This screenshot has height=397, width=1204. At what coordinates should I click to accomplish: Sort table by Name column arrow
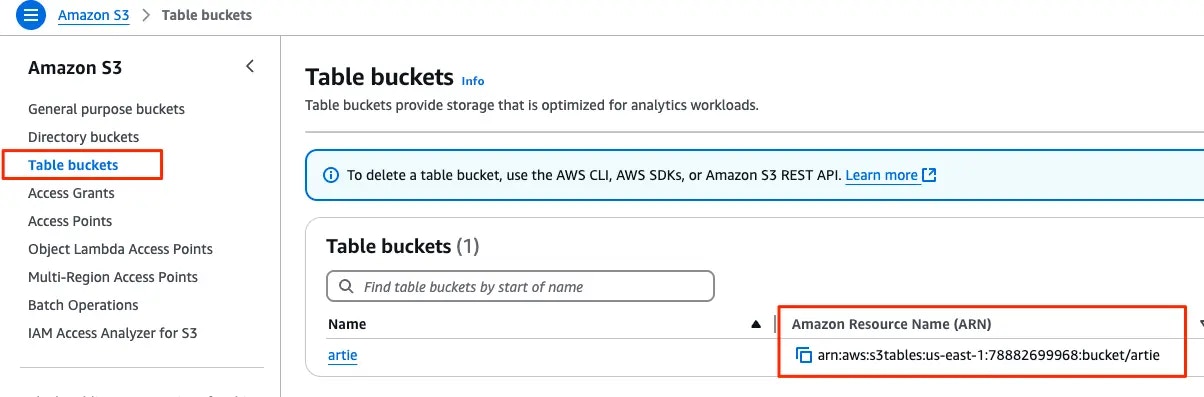756,324
